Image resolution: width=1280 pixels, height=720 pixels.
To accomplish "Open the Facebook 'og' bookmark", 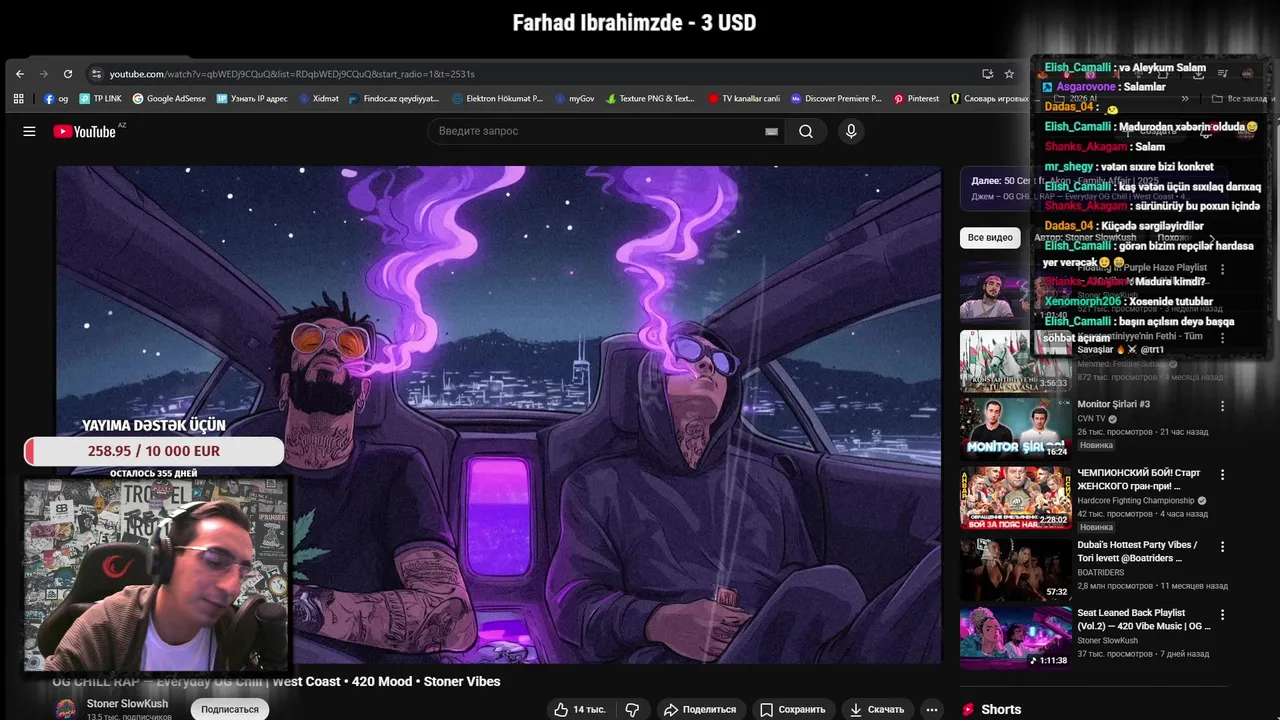I will pyautogui.click(x=56, y=99).
